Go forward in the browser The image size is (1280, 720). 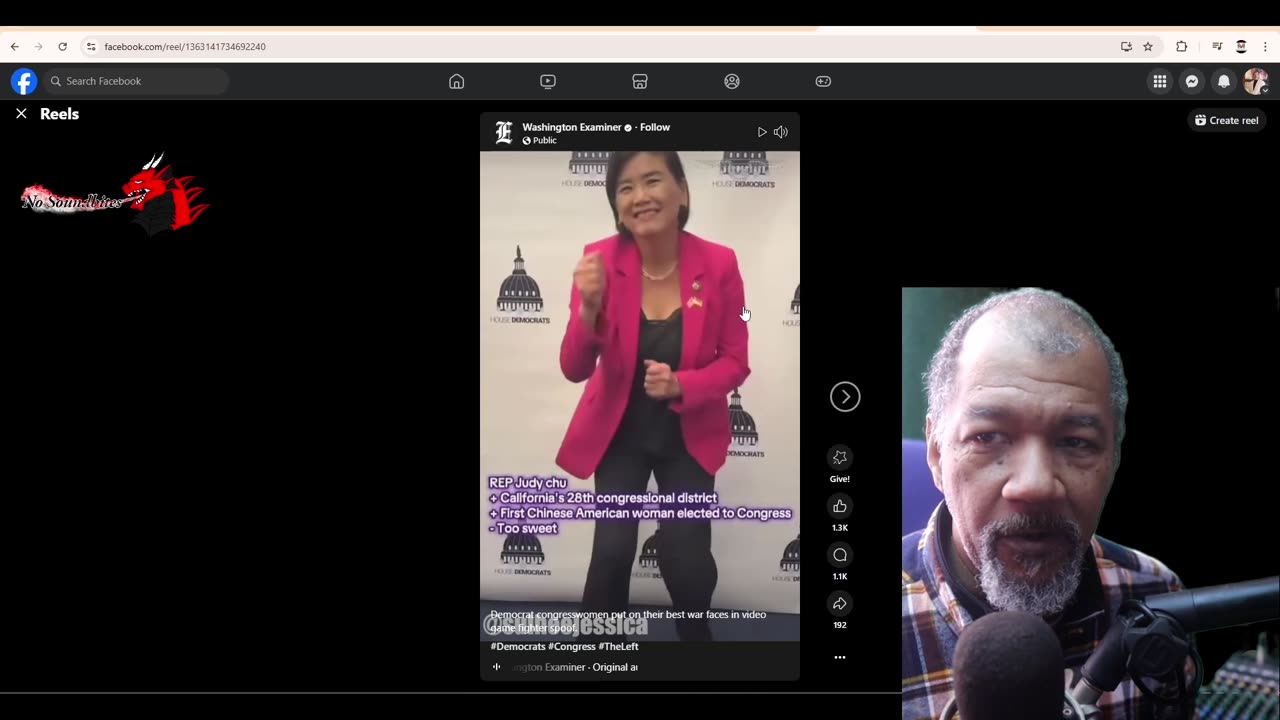pos(38,47)
